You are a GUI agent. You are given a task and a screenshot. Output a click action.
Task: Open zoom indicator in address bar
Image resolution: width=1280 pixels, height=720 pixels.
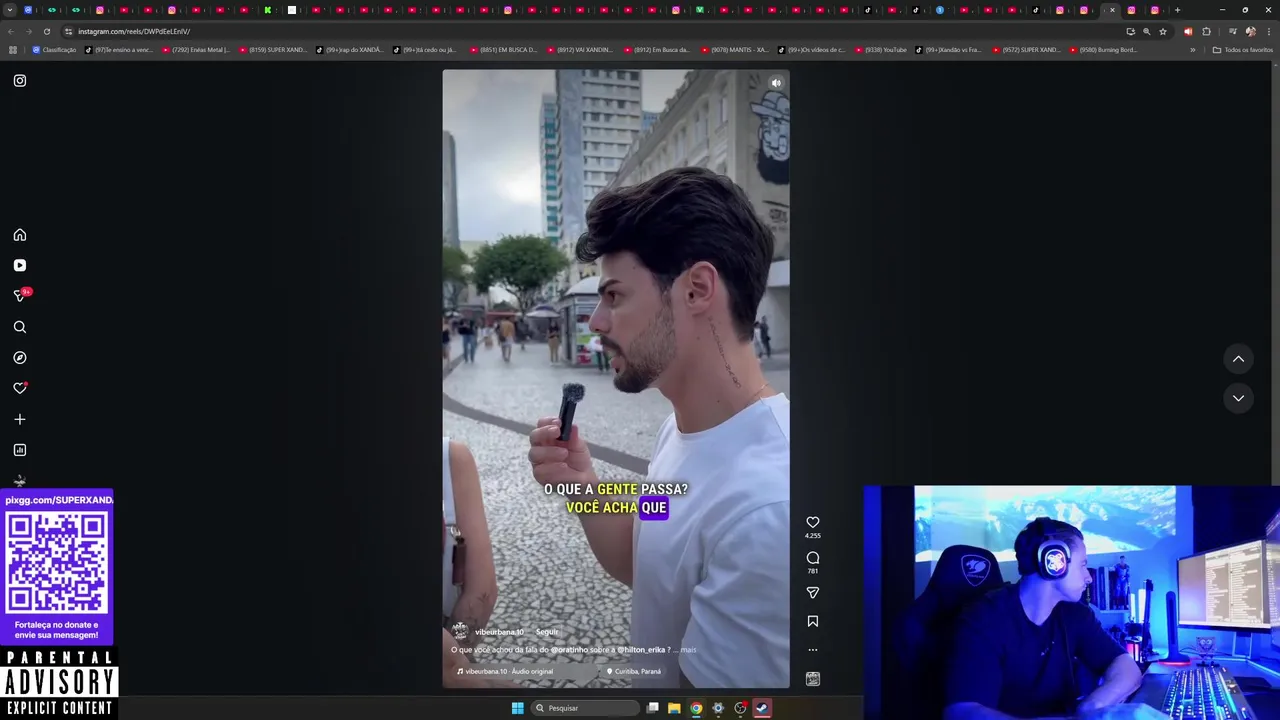1147,31
